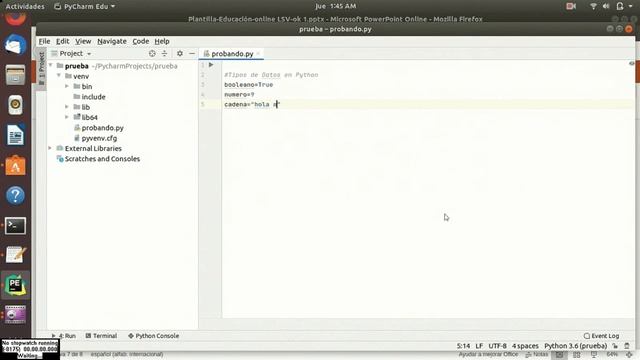Expand the bin folder
This screenshot has height=360, width=640.
tap(67, 86)
